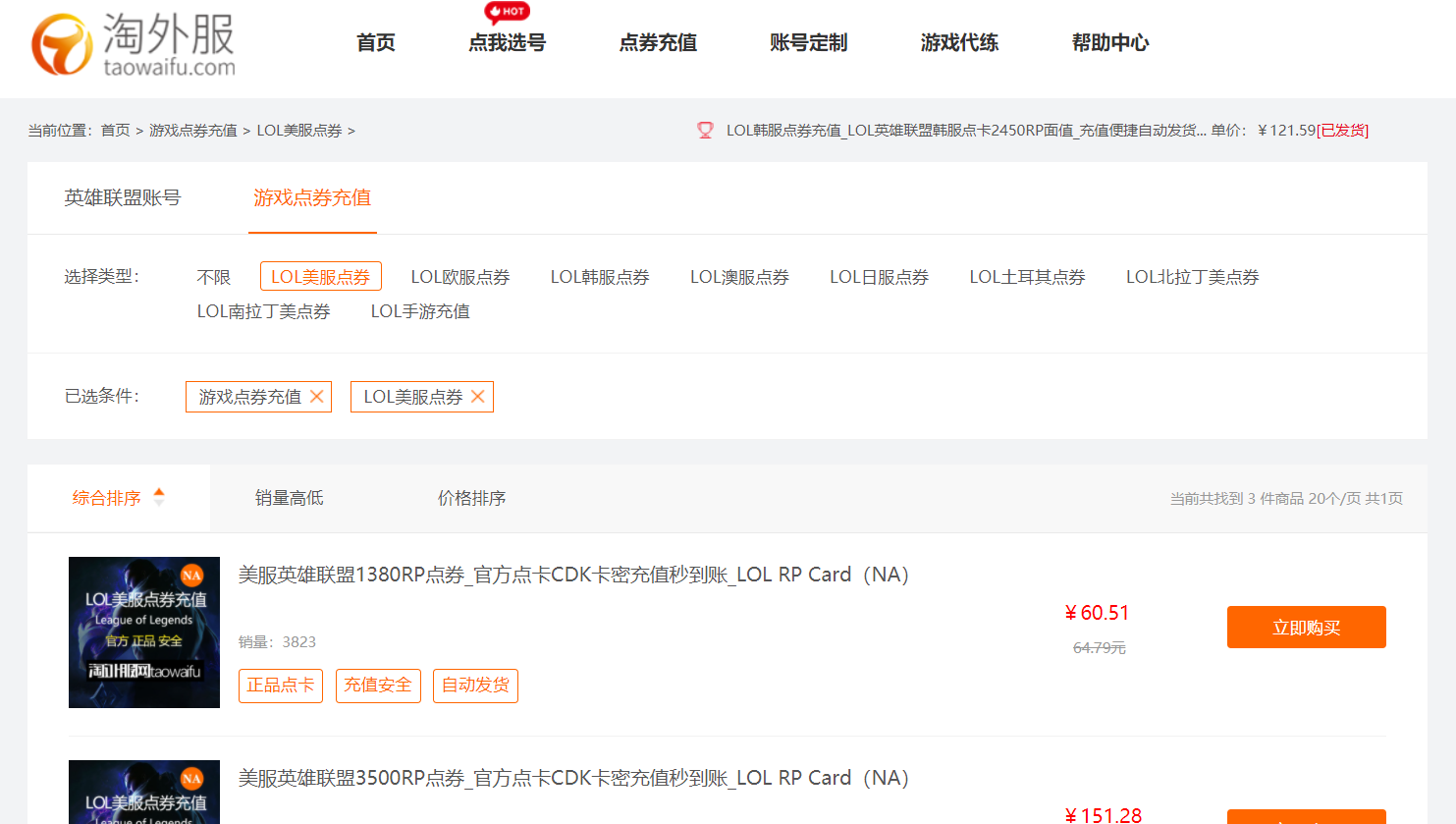This screenshot has width=1456, height=824.
Task: Sort the results by 销量高低
Action: [x=290, y=498]
